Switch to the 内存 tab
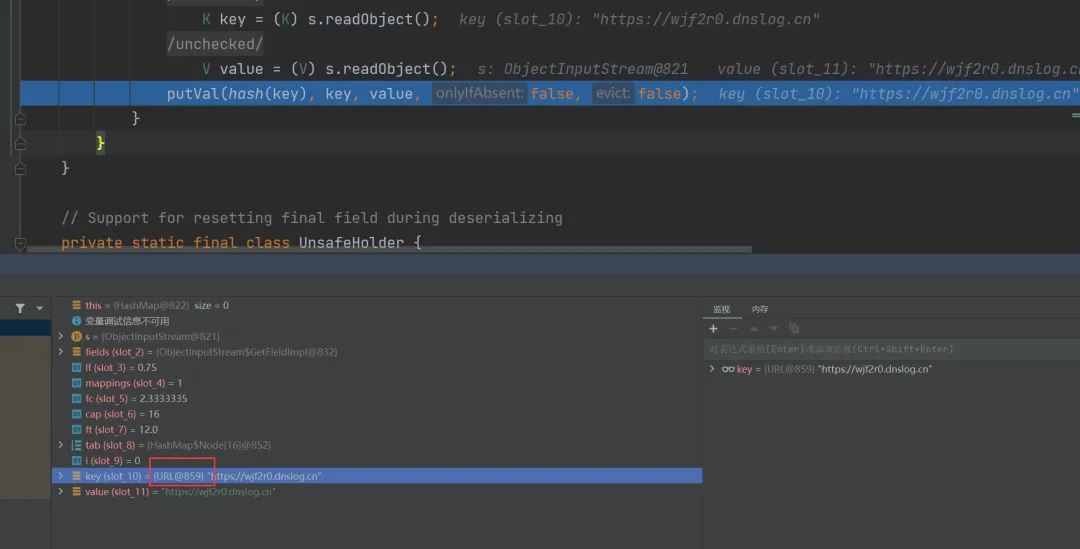 760,309
